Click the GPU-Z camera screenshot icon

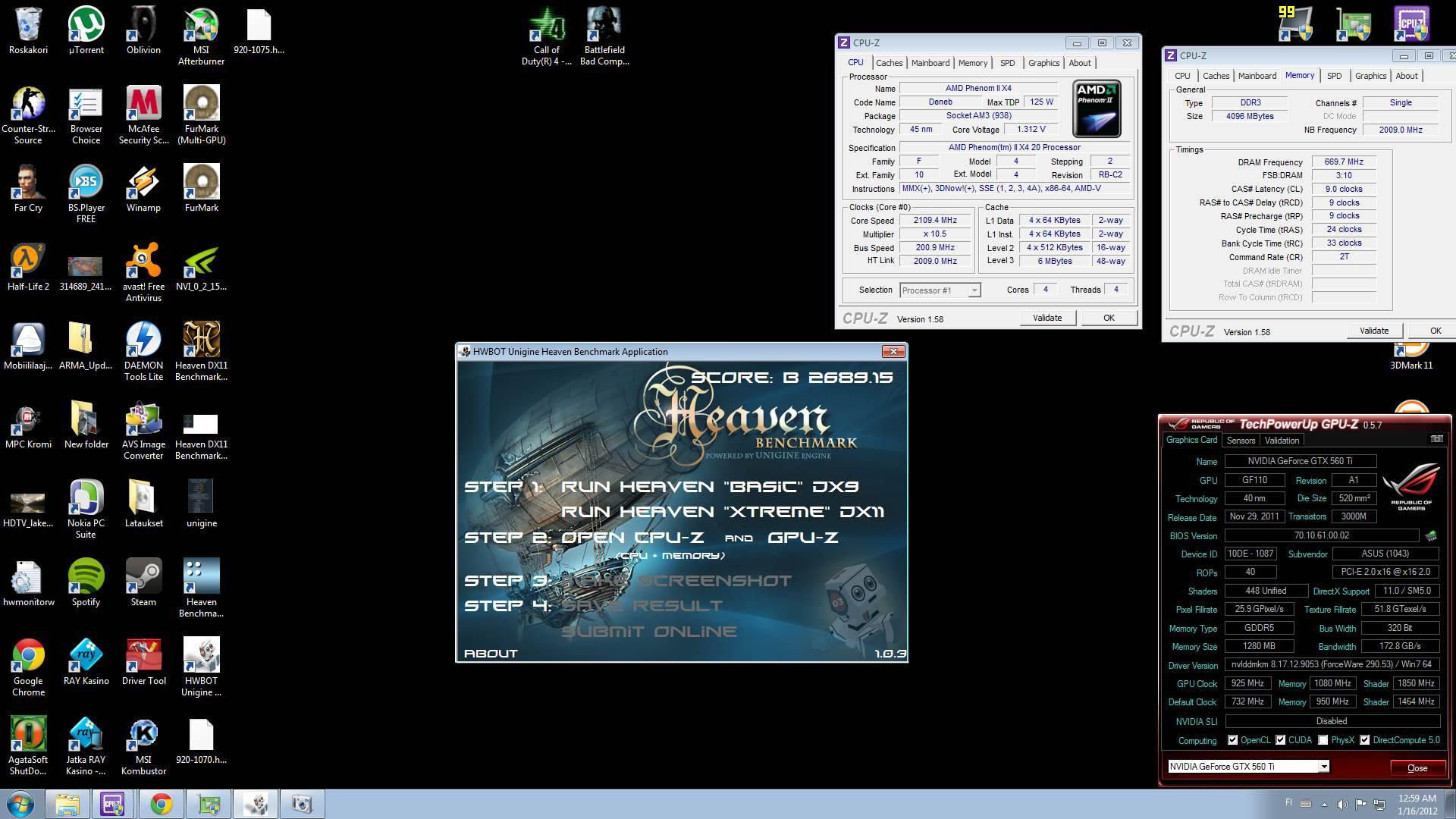pyautogui.click(x=1436, y=439)
